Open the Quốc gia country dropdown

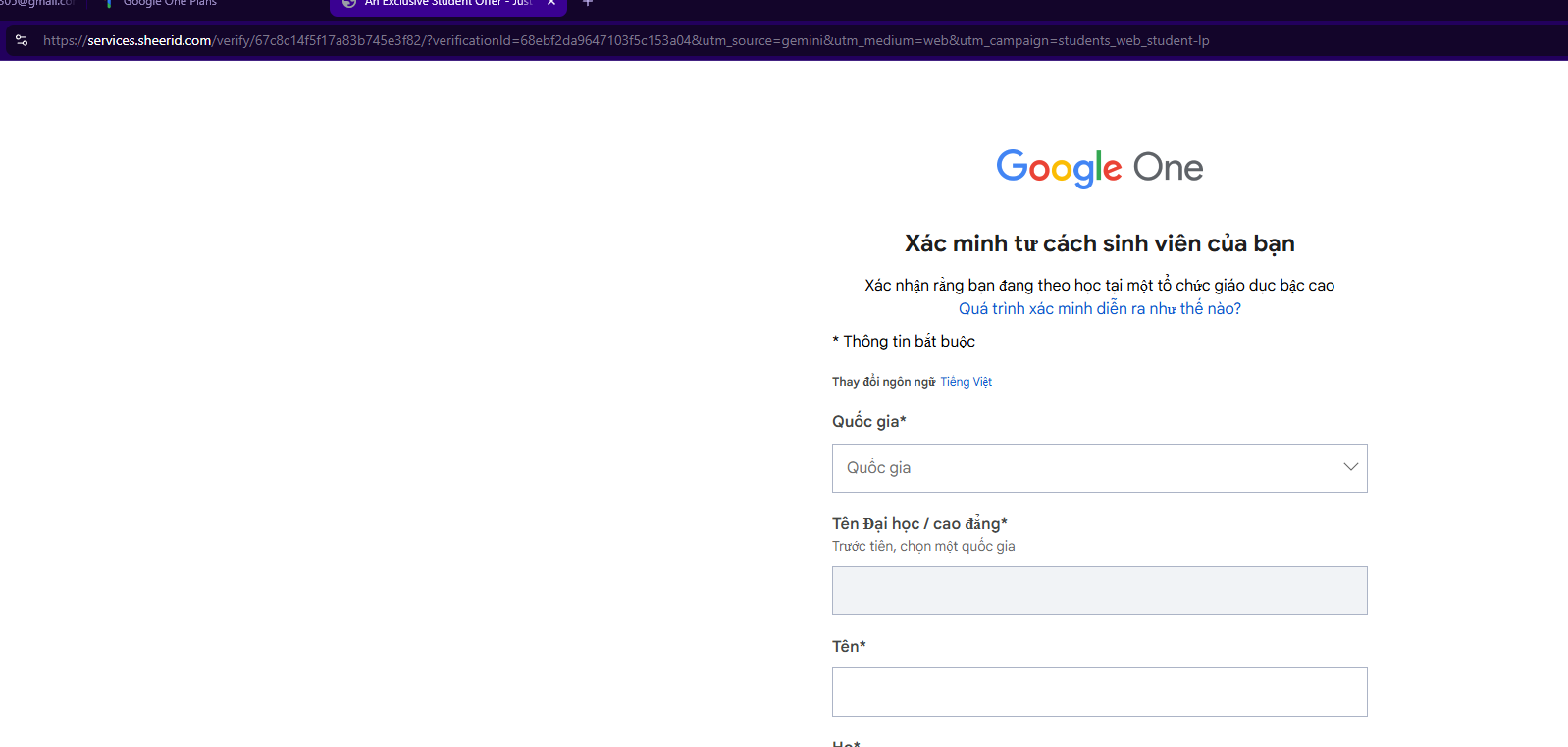pyautogui.click(x=1099, y=468)
